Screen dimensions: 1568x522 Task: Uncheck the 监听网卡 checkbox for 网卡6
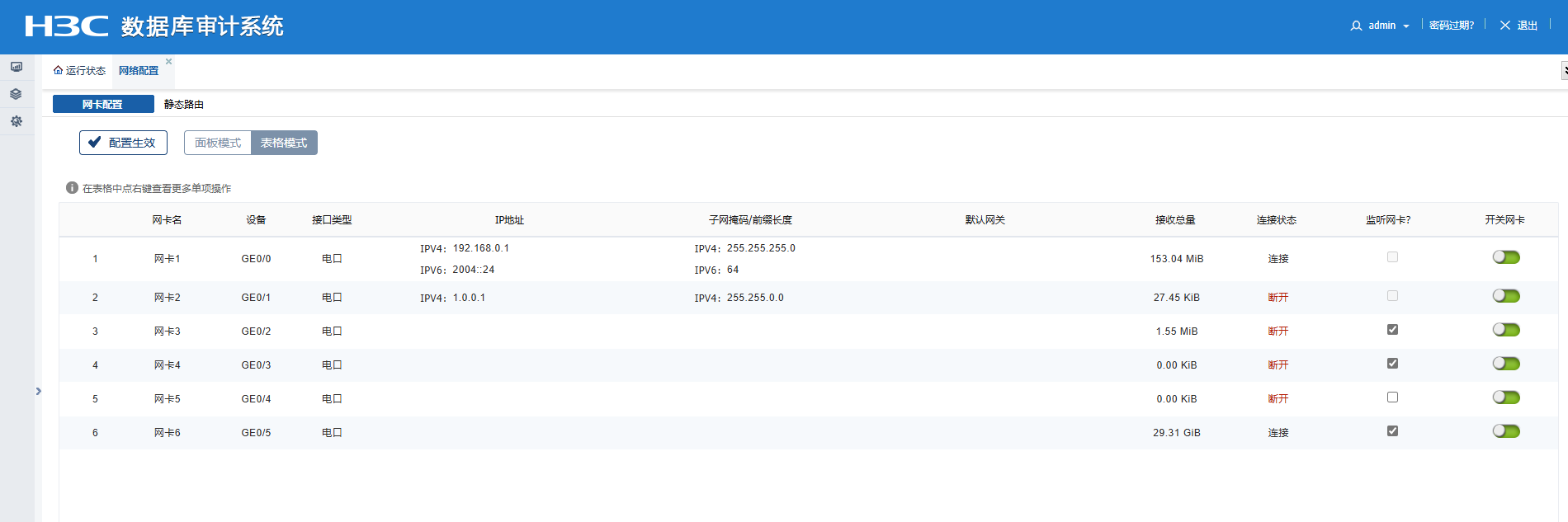[1392, 431]
